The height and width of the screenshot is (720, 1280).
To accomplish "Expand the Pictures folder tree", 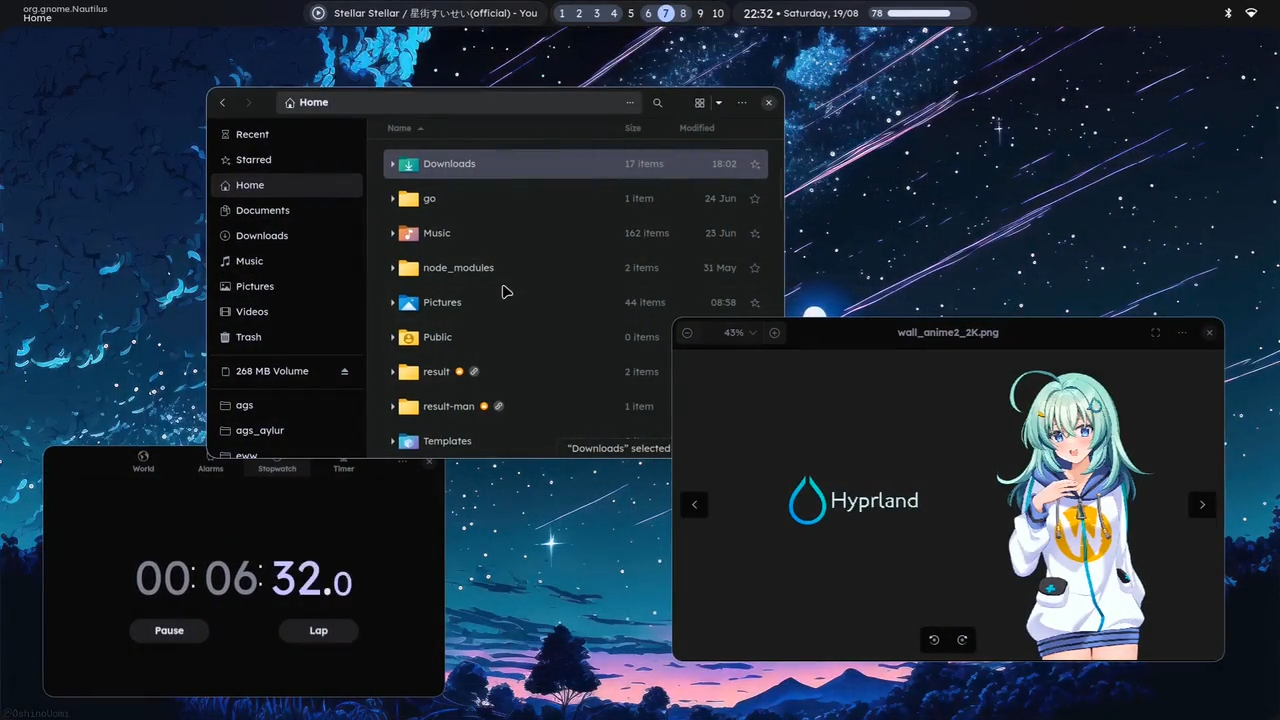I will 393,303.
